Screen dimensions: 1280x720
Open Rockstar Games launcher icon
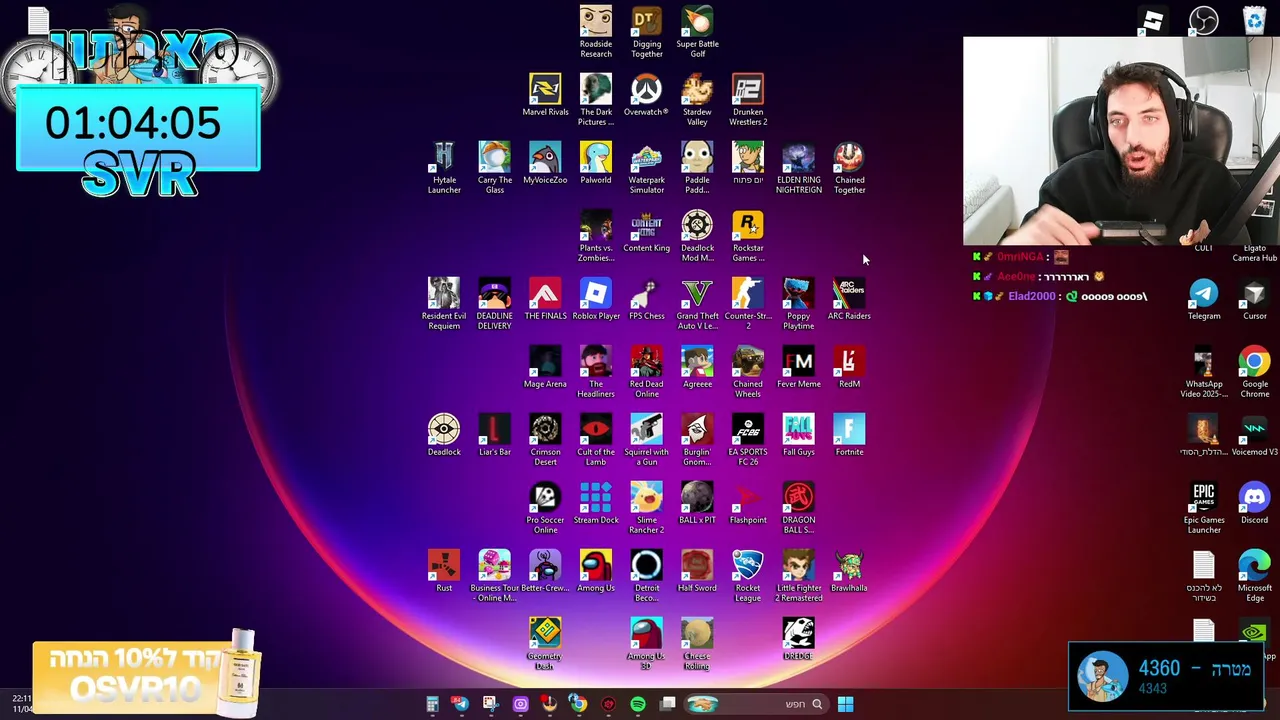(748, 235)
